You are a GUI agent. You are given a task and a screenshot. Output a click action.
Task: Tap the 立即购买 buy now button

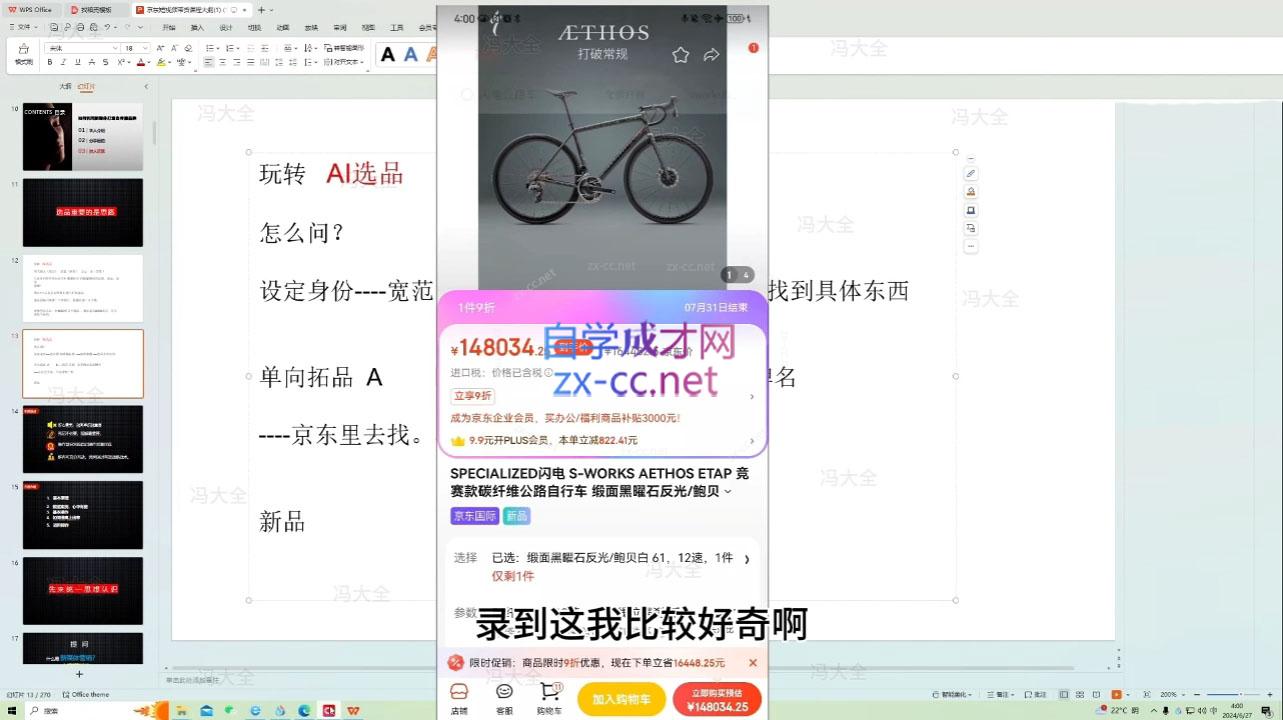pos(717,699)
